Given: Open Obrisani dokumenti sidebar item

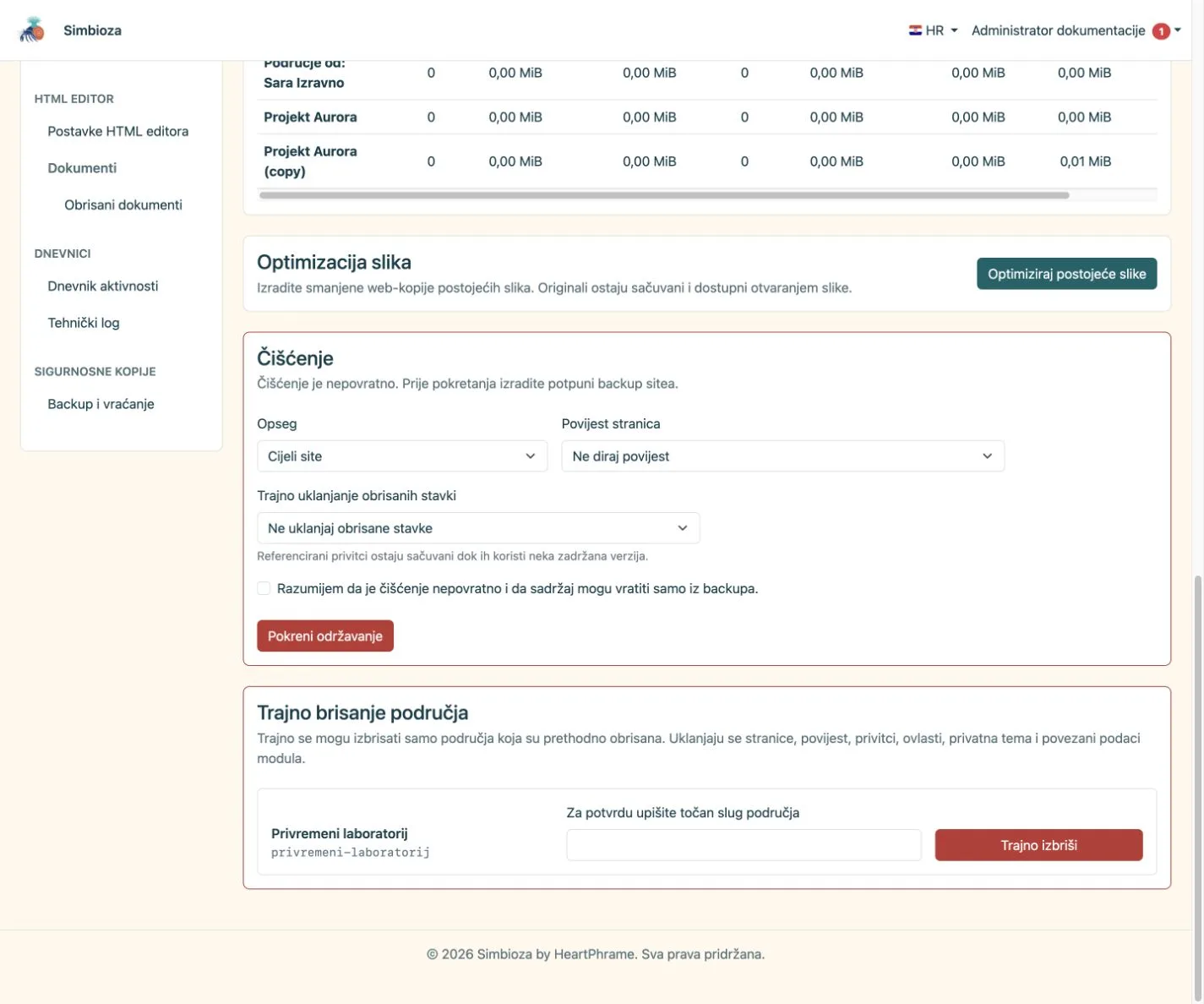Looking at the screenshot, I should tap(123, 205).
